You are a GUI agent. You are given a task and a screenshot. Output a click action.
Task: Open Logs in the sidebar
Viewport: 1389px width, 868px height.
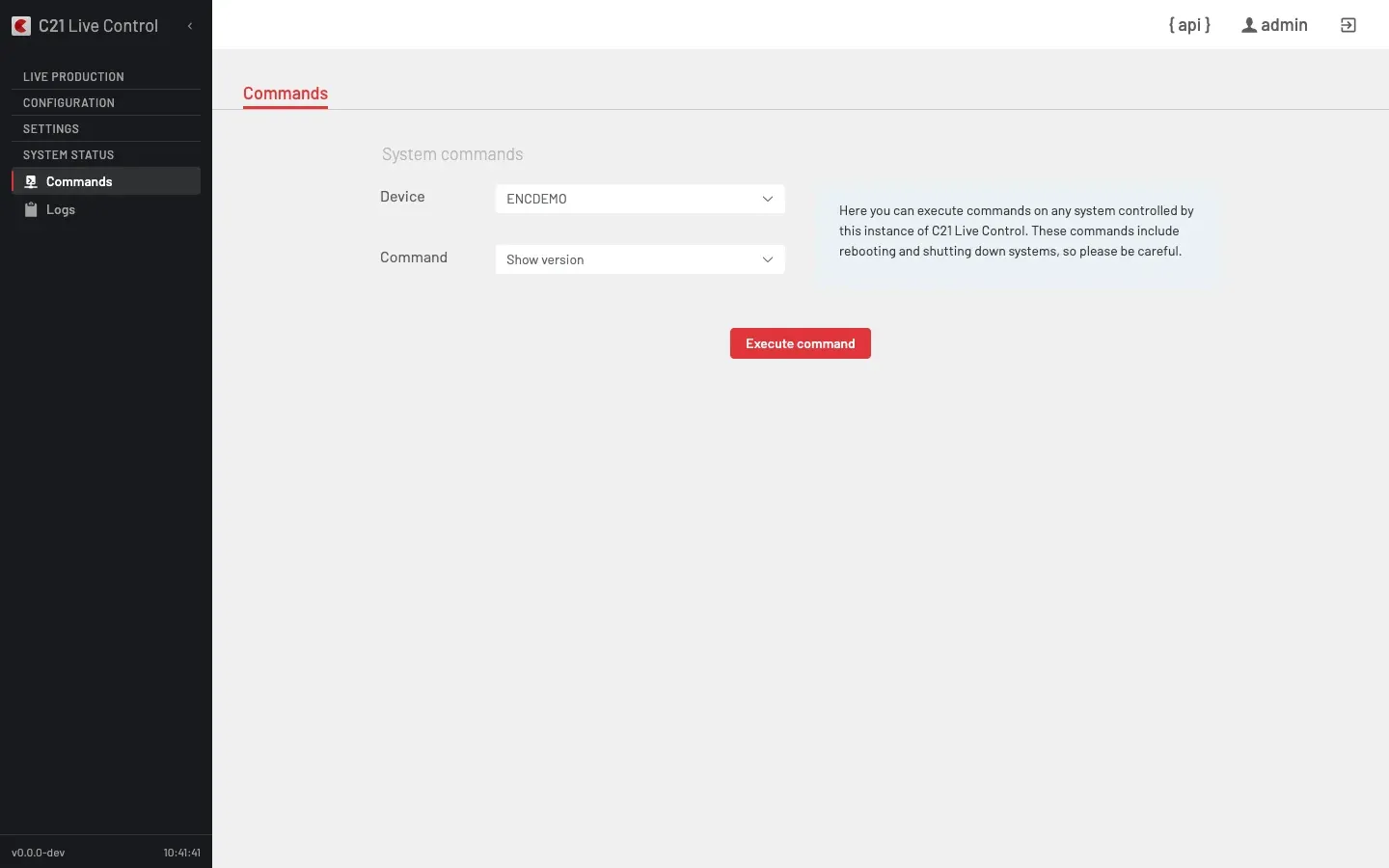click(x=106, y=209)
